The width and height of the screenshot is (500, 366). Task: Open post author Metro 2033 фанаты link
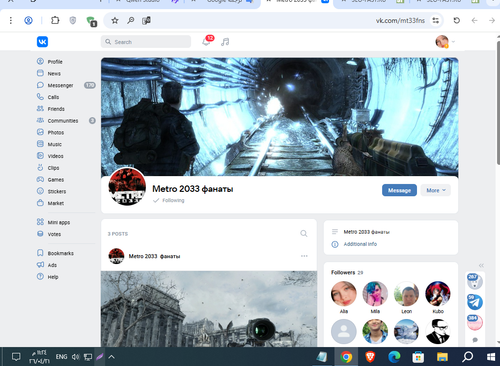pyautogui.click(x=154, y=256)
